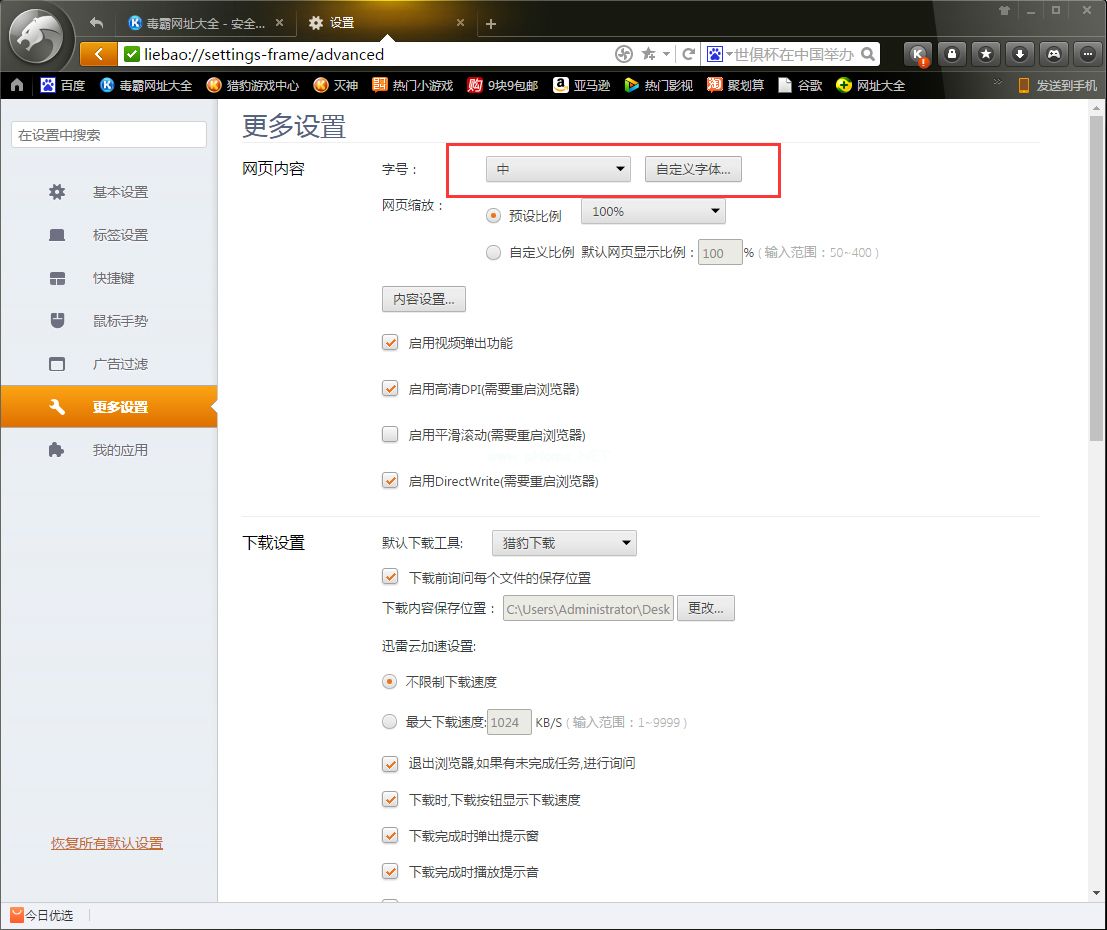Disable 启用视频弹出功能

[389, 342]
